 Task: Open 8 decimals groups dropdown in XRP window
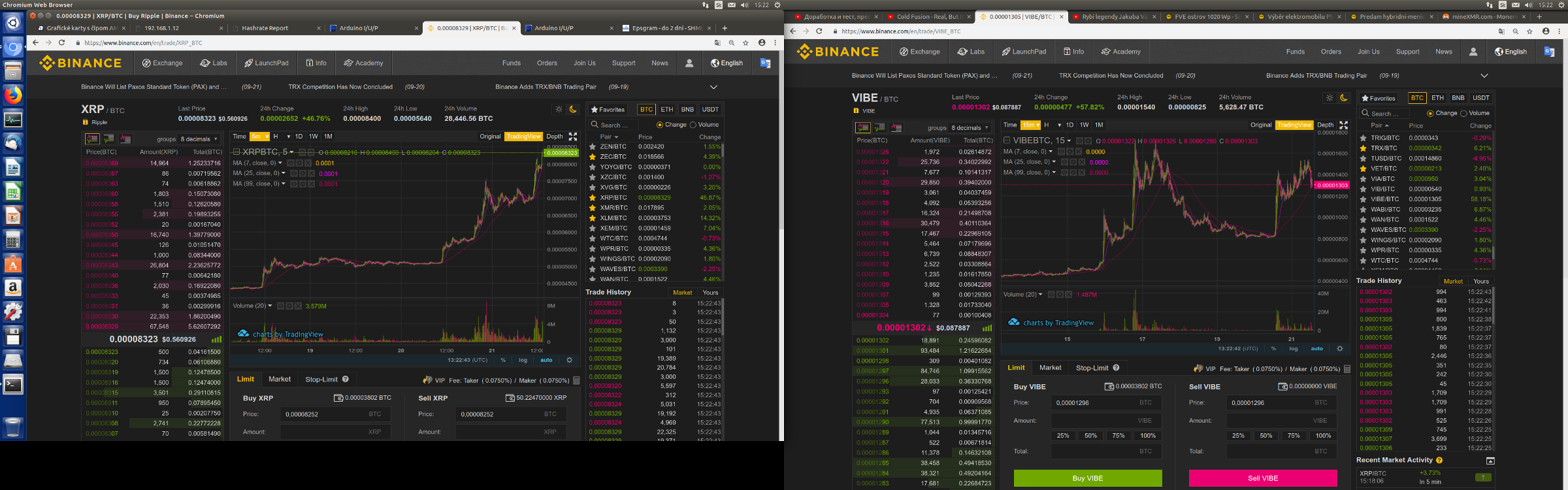click(x=199, y=139)
